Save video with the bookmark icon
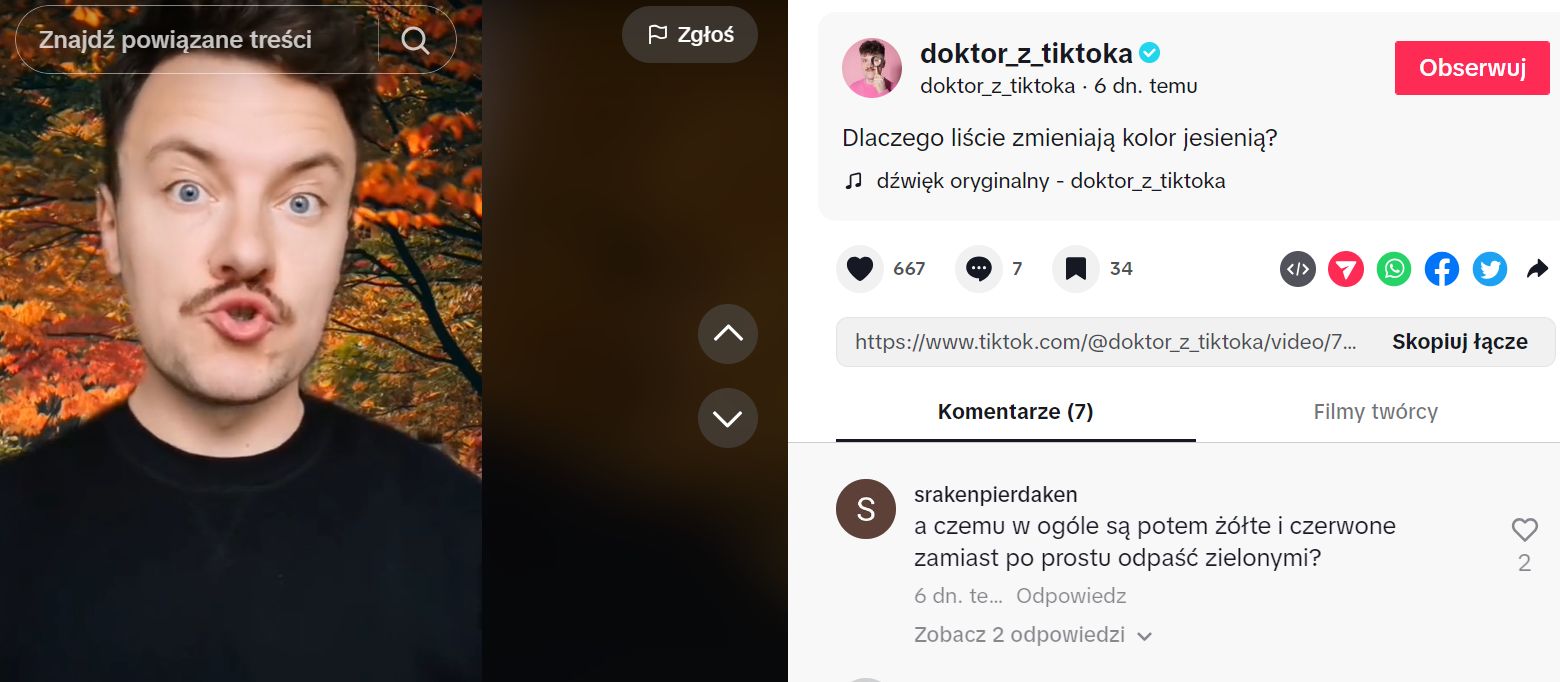Screen dimensions: 1560x682 1076,269
